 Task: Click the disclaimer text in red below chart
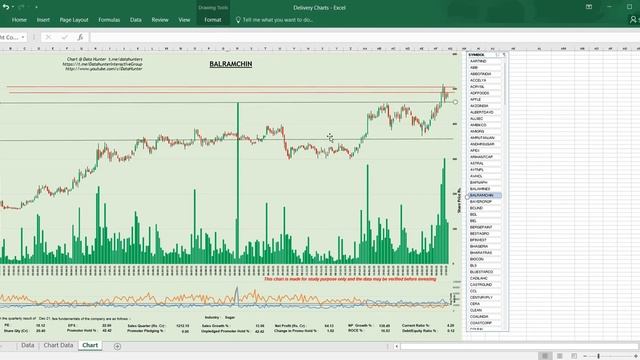[350, 279]
